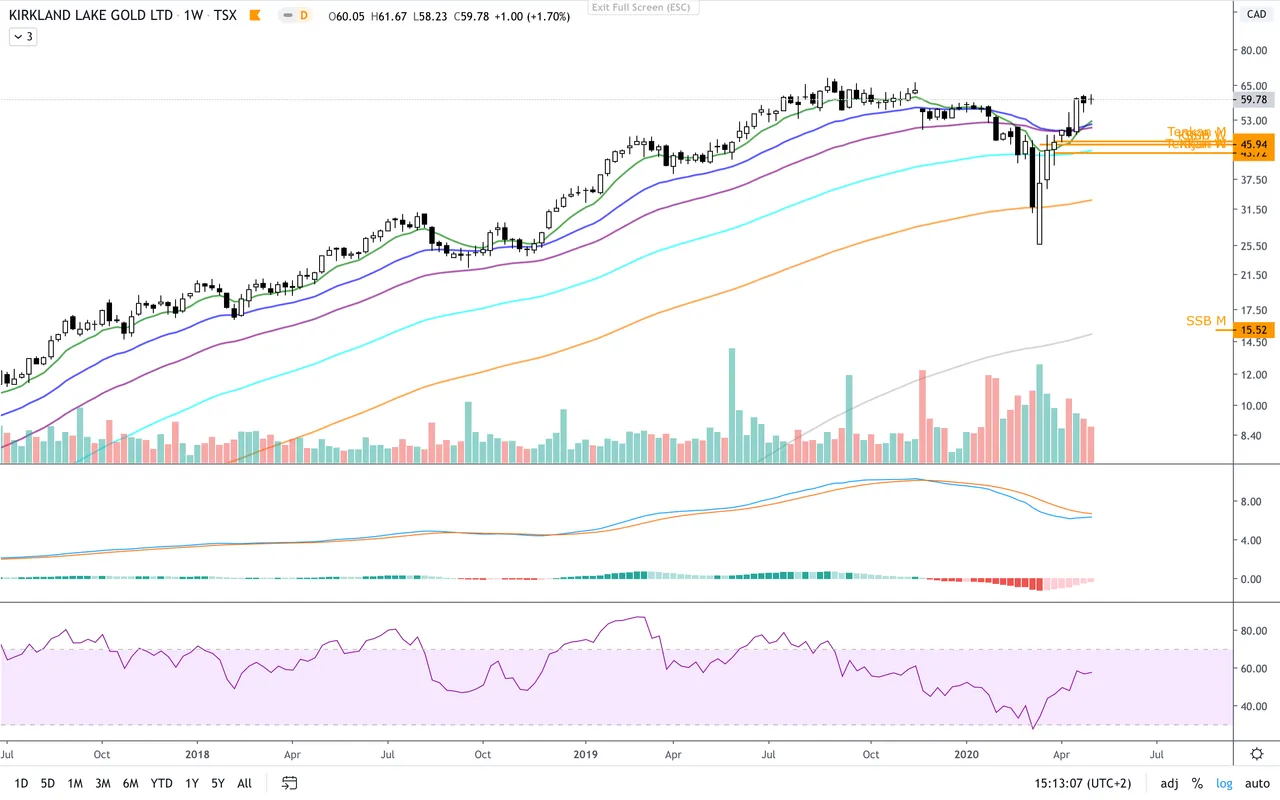The height and width of the screenshot is (800, 1280).
Task: Select the 6M time range
Action: pyautogui.click(x=130, y=783)
